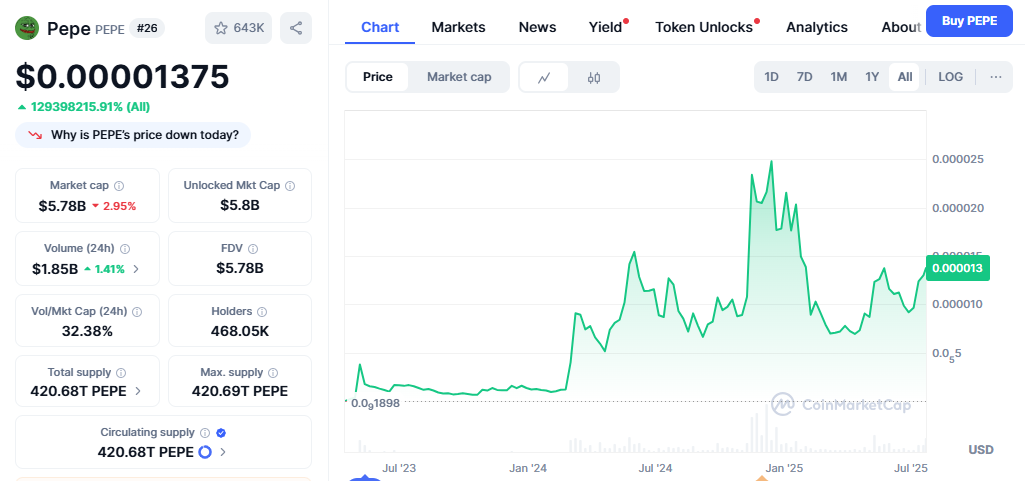Switch chart to Price view

(x=378, y=77)
